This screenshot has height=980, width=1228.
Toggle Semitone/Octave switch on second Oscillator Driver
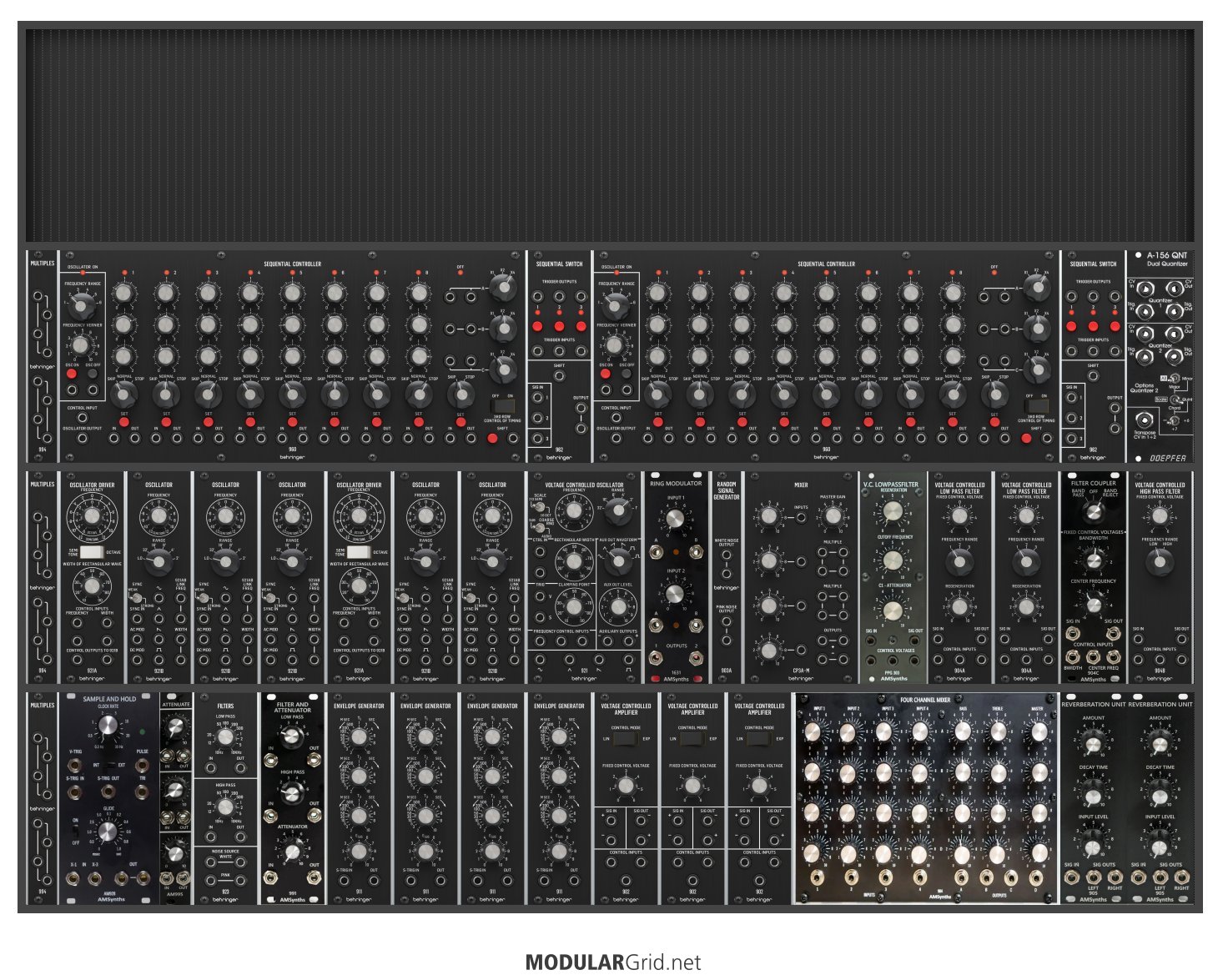359,552
